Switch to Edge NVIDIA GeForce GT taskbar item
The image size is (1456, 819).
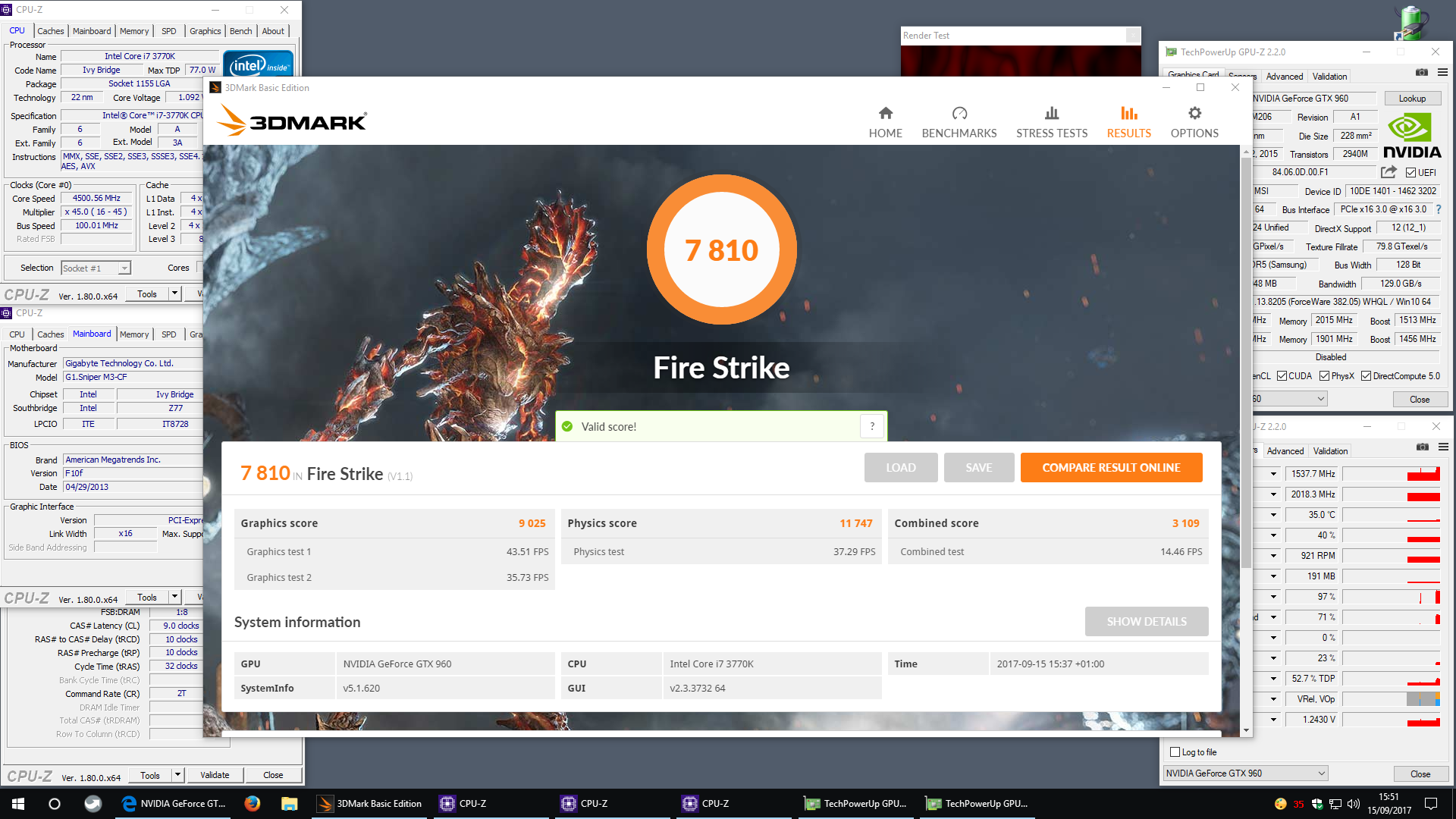(174, 804)
